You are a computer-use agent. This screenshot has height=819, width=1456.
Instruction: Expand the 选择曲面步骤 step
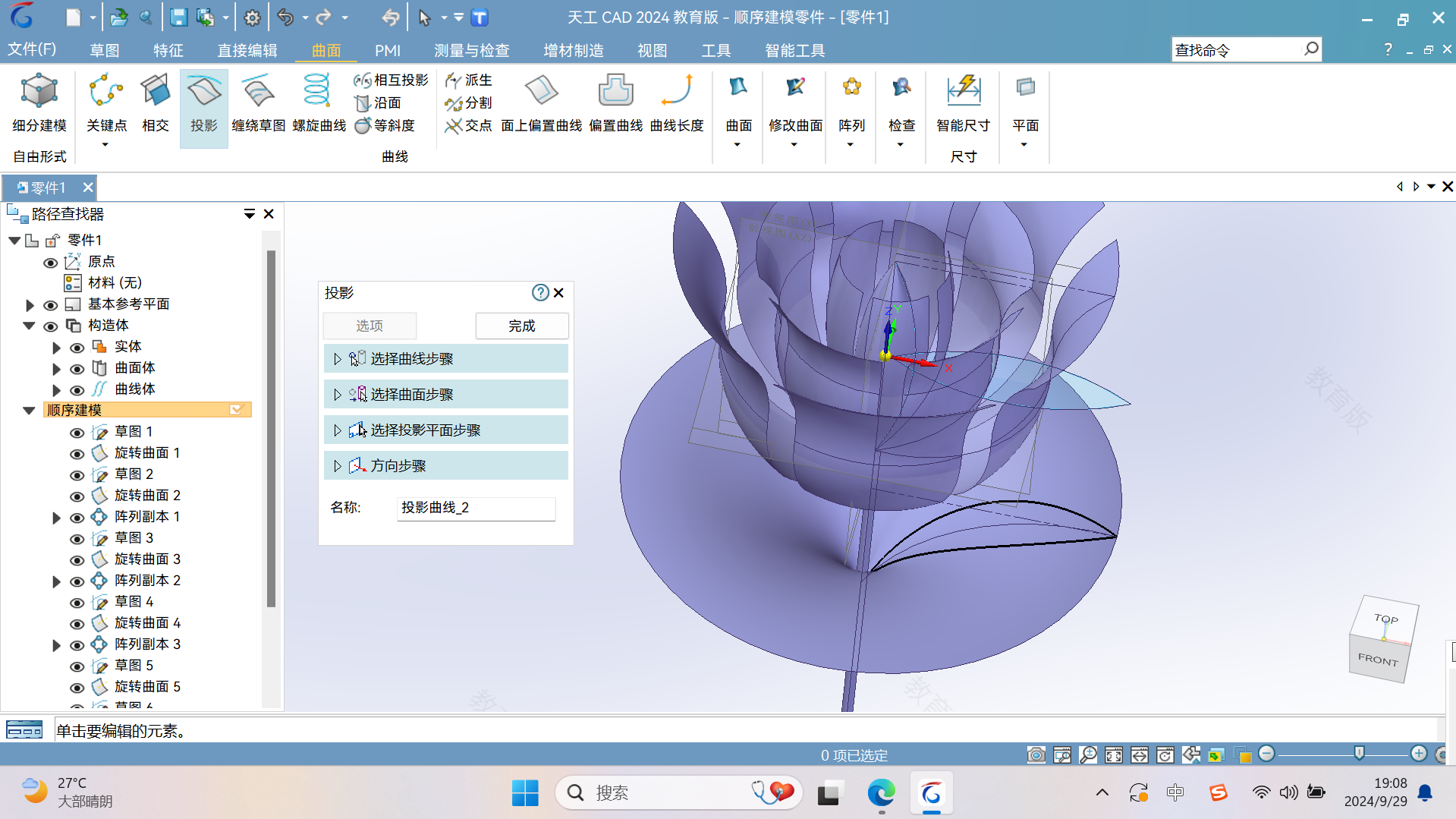click(338, 395)
